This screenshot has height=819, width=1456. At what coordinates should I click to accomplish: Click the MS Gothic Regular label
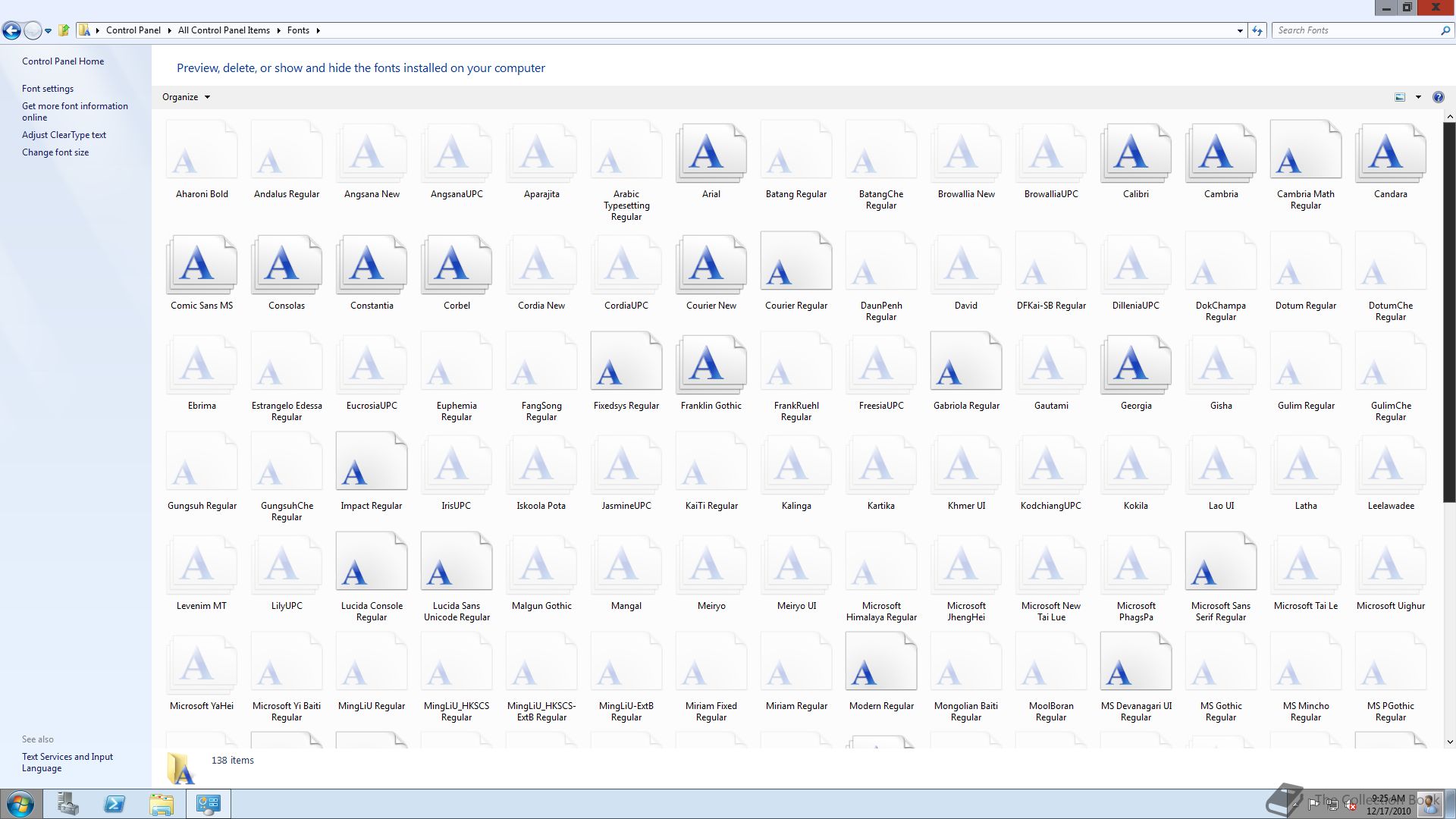(x=1221, y=711)
